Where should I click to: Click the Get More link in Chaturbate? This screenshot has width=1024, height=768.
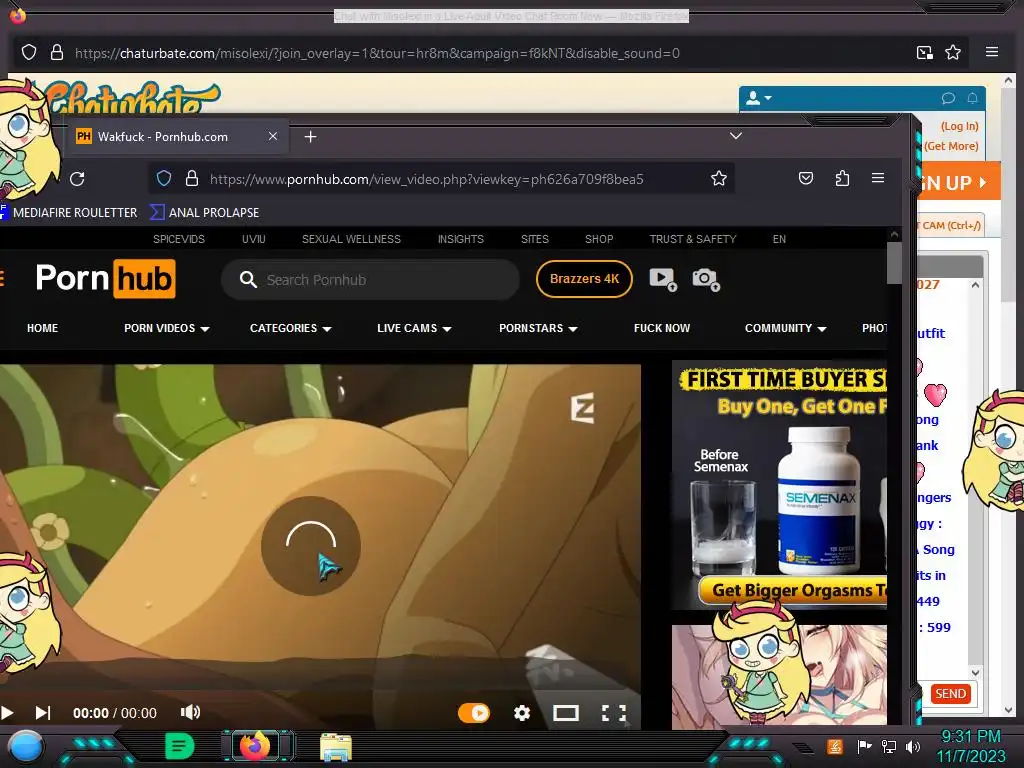pos(951,146)
